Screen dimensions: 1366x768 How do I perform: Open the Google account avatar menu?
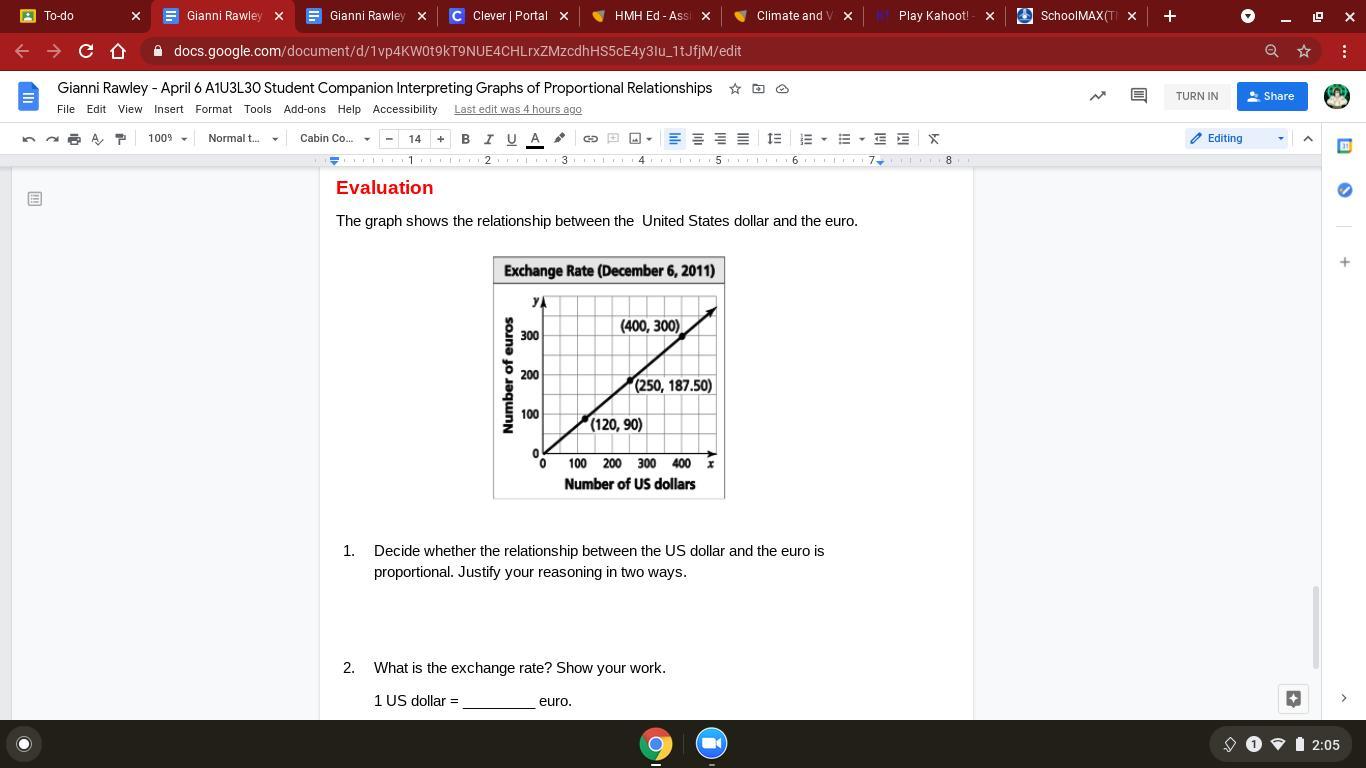pyautogui.click(x=1337, y=96)
